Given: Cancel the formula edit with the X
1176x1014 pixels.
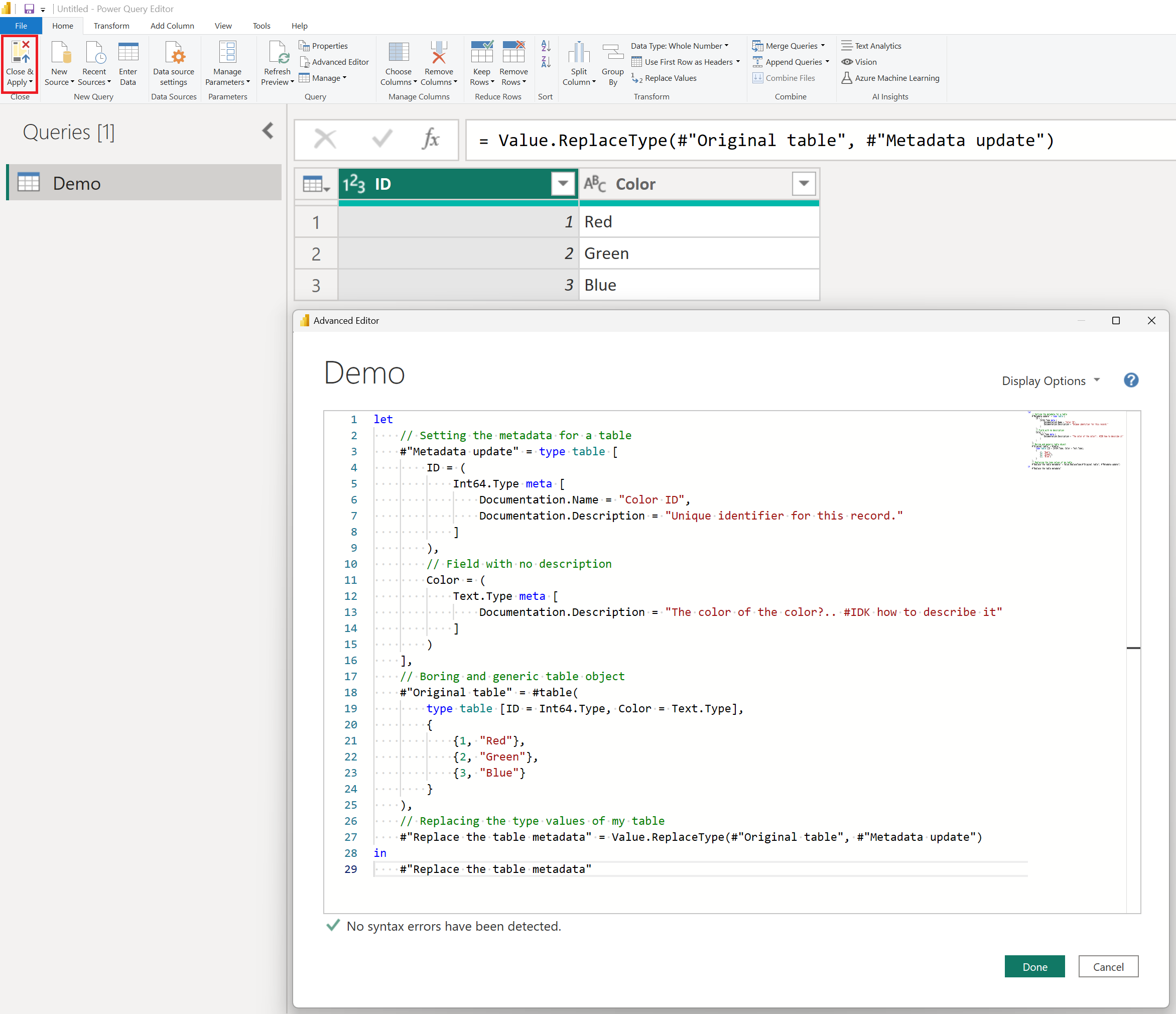Looking at the screenshot, I should pyautogui.click(x=325, y=139).
